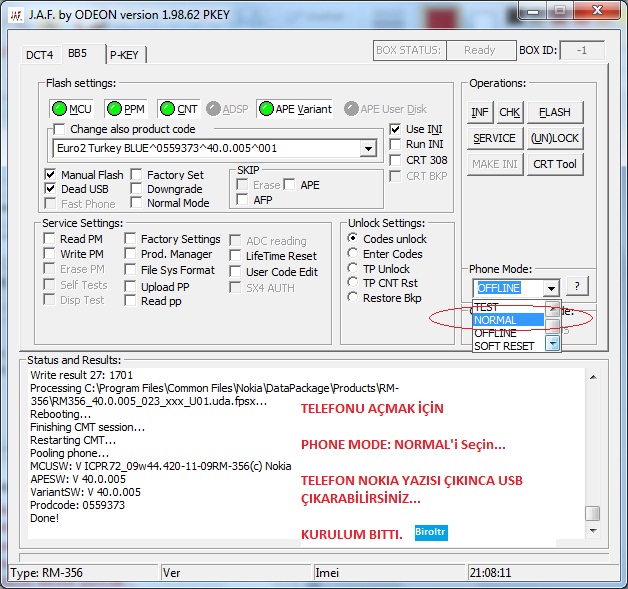Select SOFT RESET in Phone Mode list
This screenshot has width=628, height=589.
[x=509, y=346]
